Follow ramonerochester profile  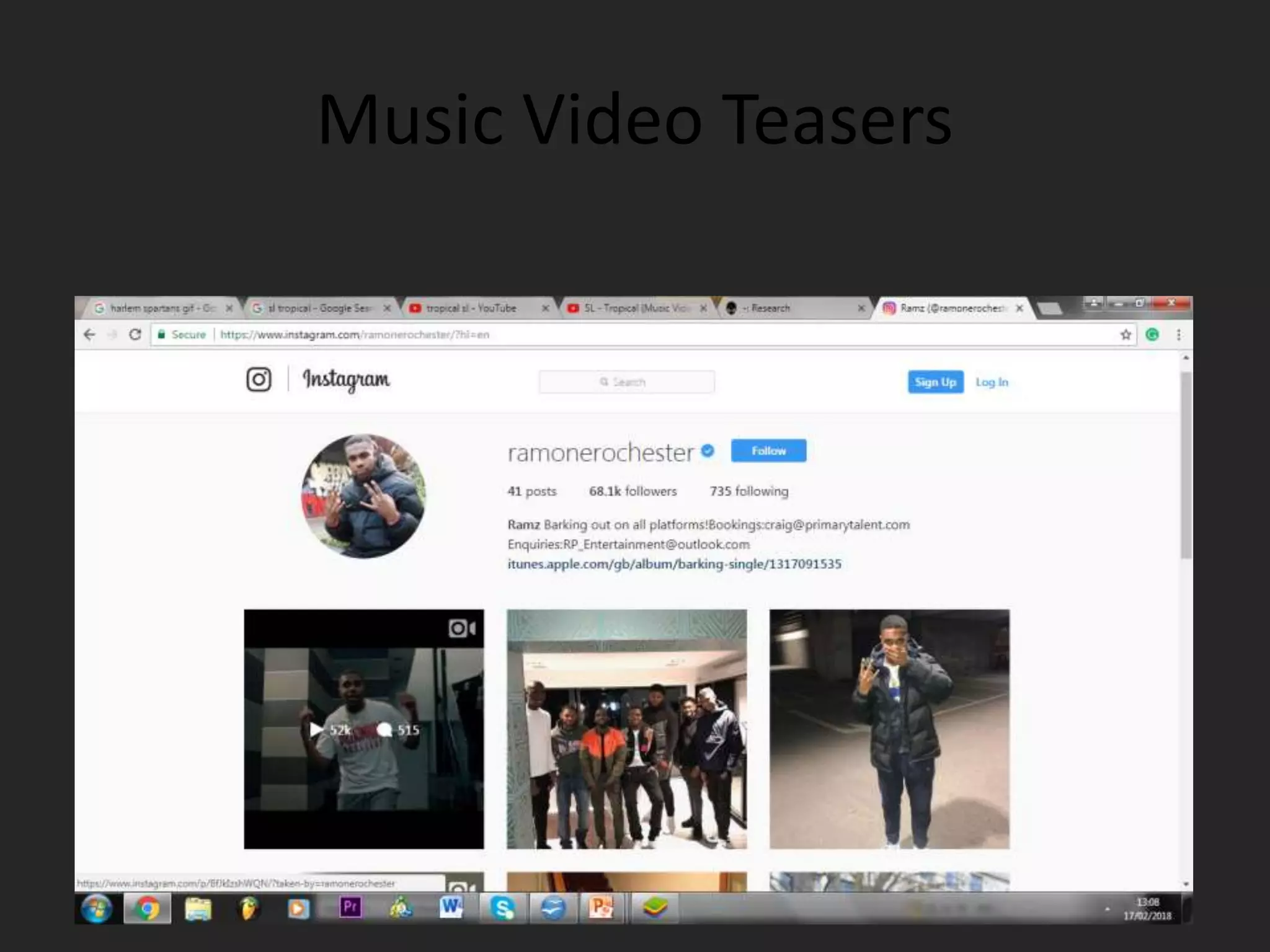point(768,451)
